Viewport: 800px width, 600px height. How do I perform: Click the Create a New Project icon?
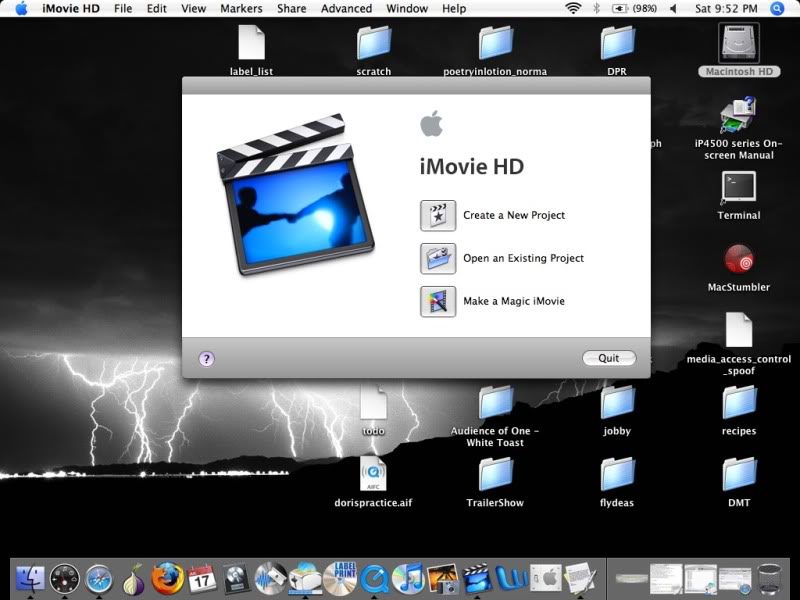(438, 216)
